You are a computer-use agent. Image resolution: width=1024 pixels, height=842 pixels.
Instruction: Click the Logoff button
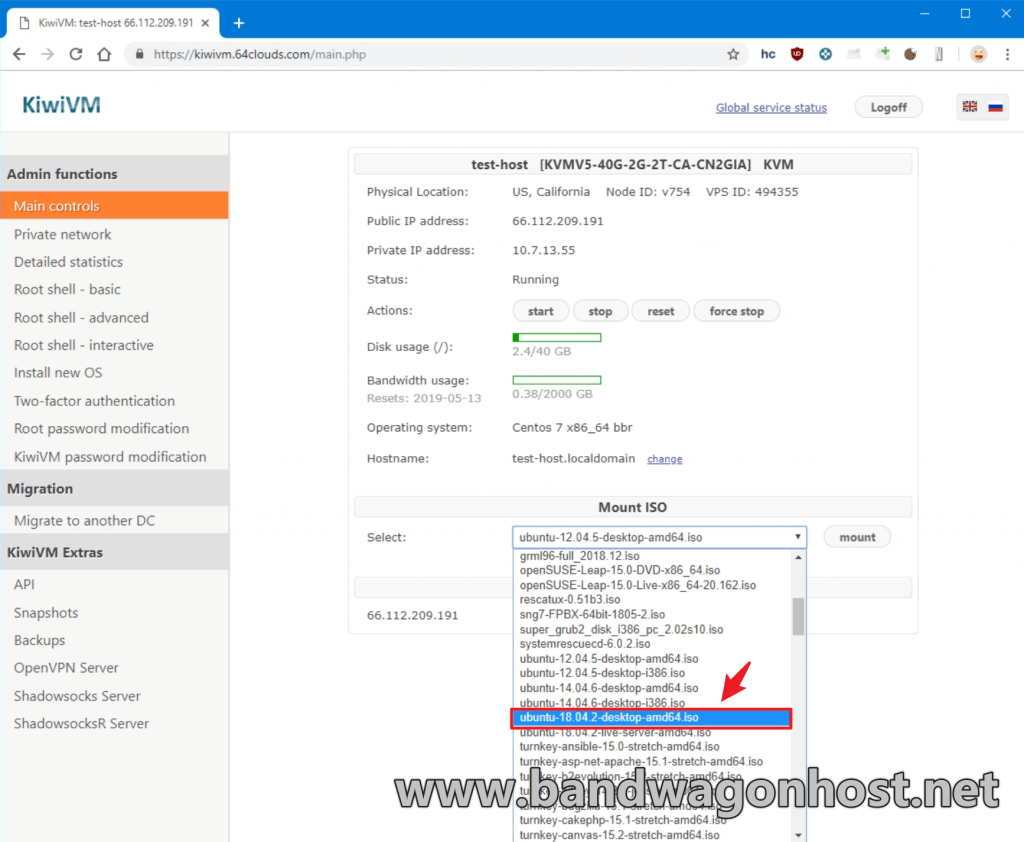point(888,107)
